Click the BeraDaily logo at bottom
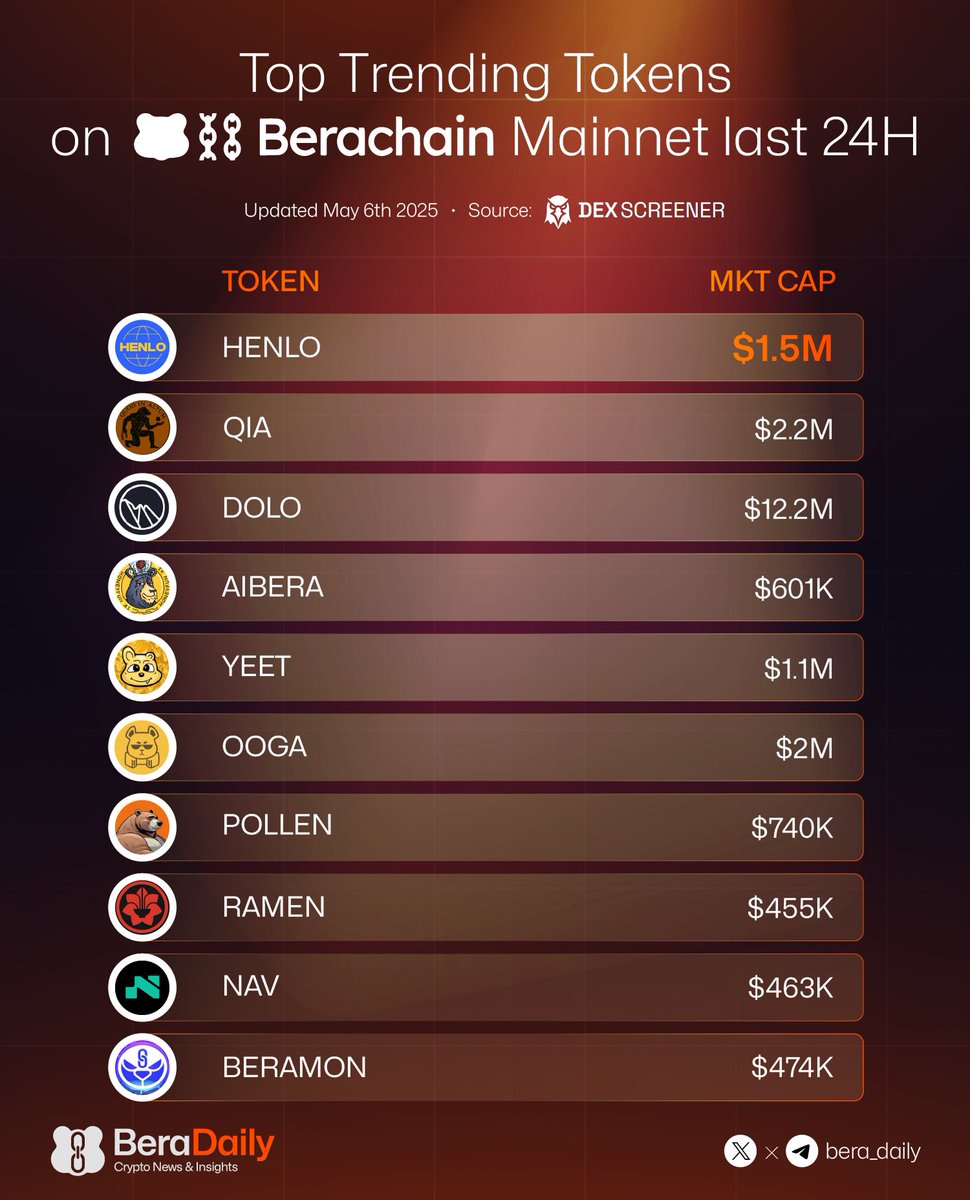 coord(163,1150)
